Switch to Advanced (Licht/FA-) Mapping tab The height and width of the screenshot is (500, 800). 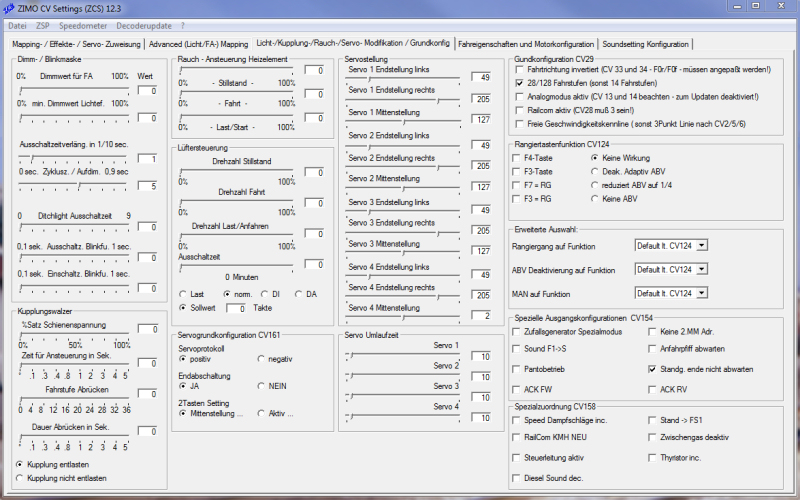[198, 44]
